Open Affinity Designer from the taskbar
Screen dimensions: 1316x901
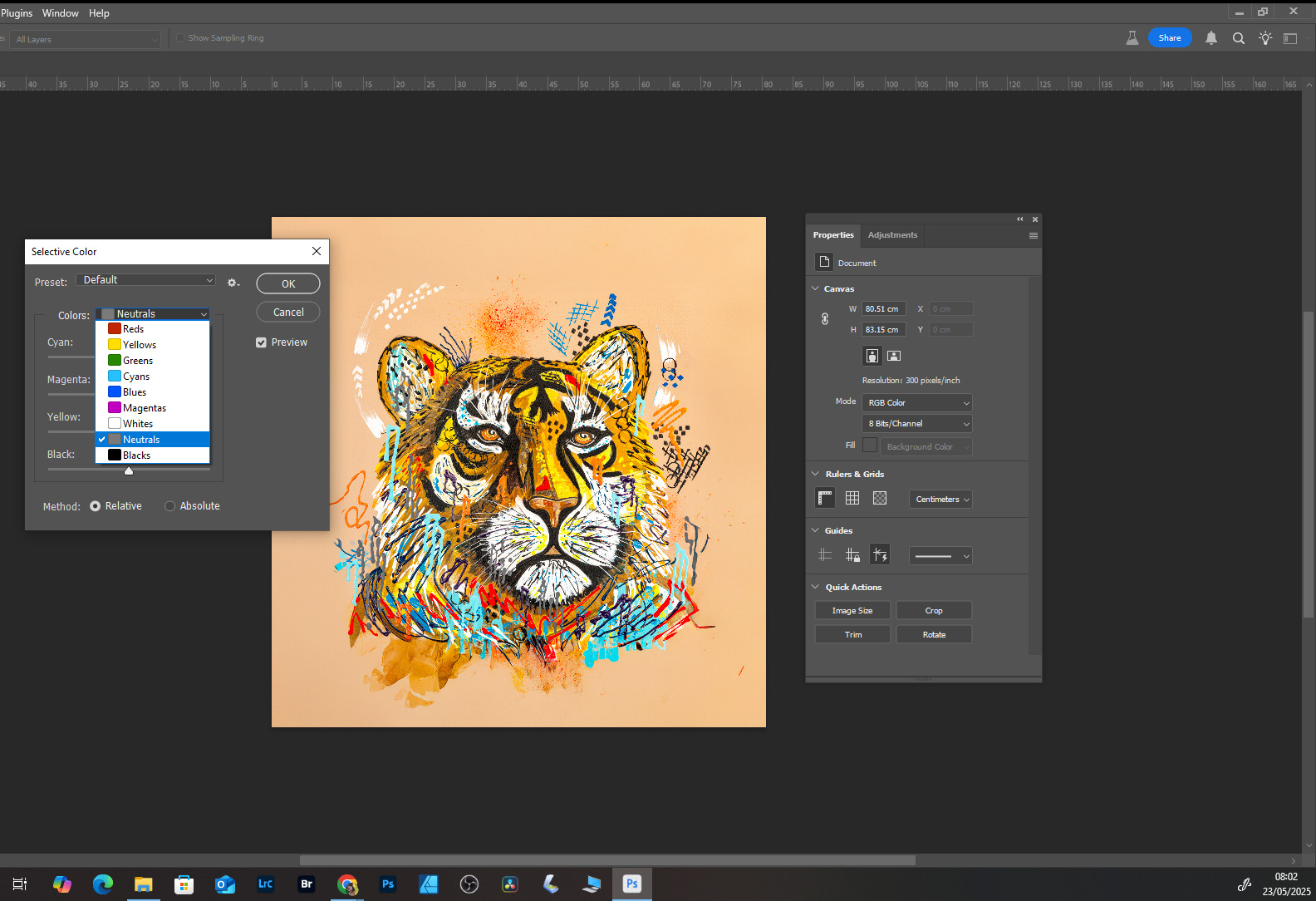[429, 884]
